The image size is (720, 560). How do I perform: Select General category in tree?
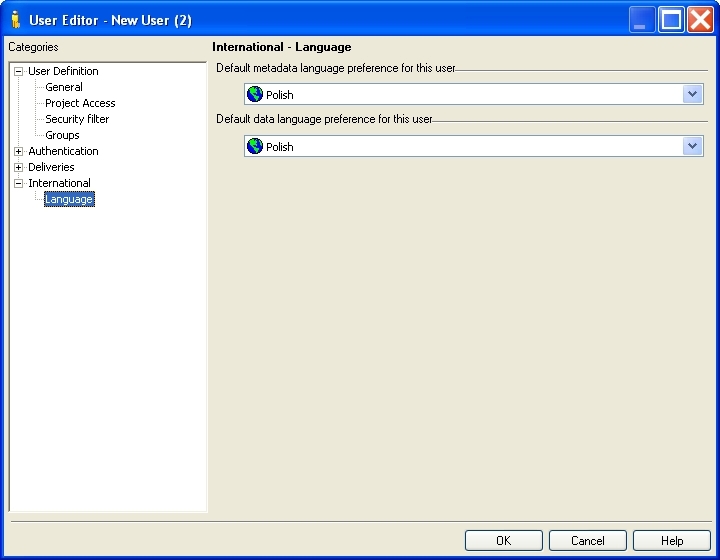pyautogui.click(x=64, y=87)
